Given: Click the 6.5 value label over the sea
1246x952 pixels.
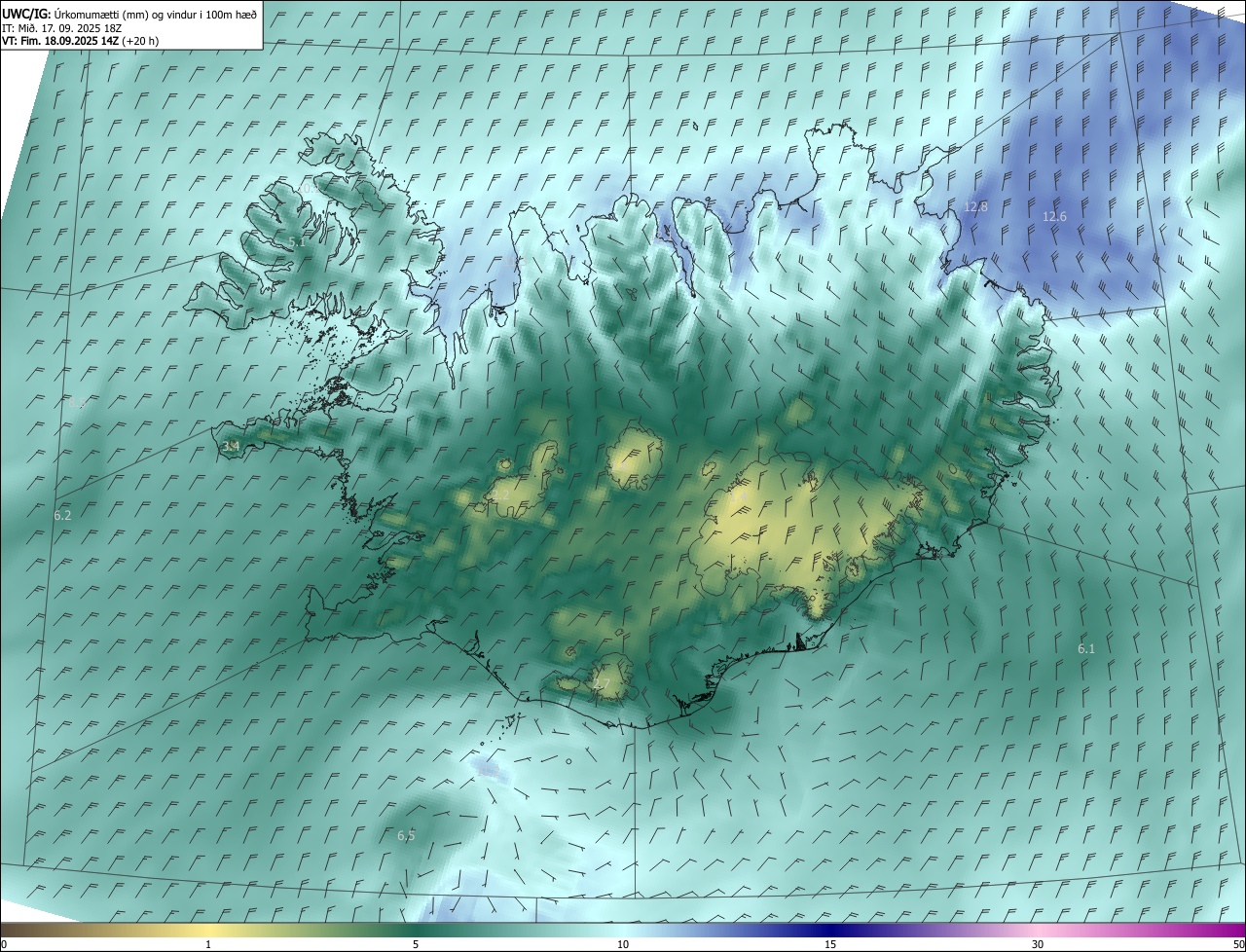Looking at the screenshot, I should pyautogui.click(x=406, y=835).
